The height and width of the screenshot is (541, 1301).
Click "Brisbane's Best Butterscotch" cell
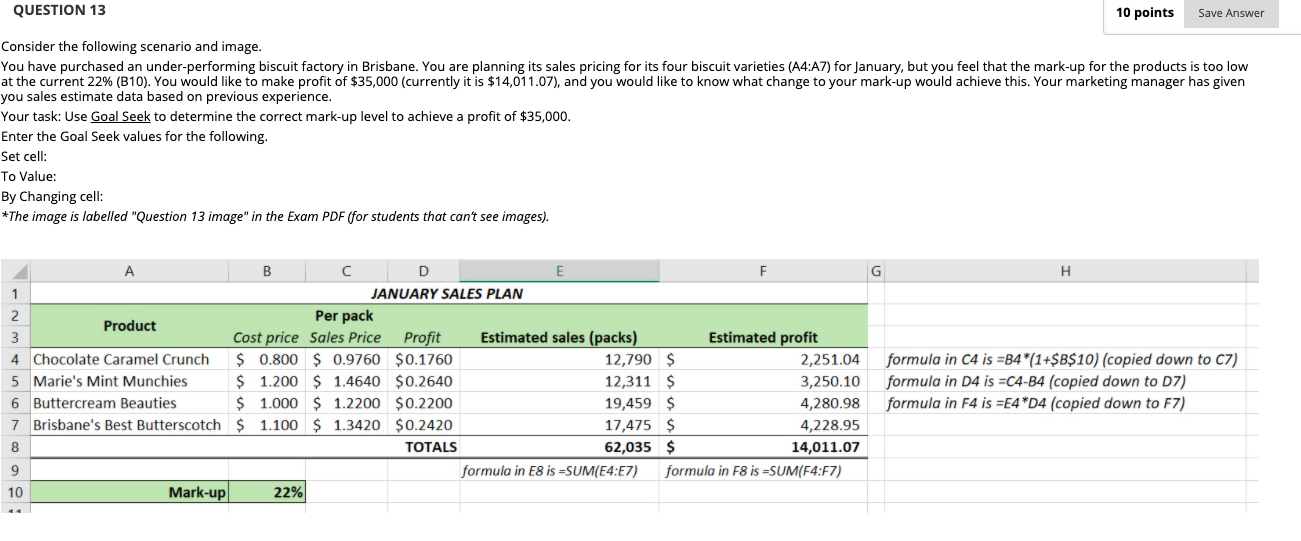point(129,426)
